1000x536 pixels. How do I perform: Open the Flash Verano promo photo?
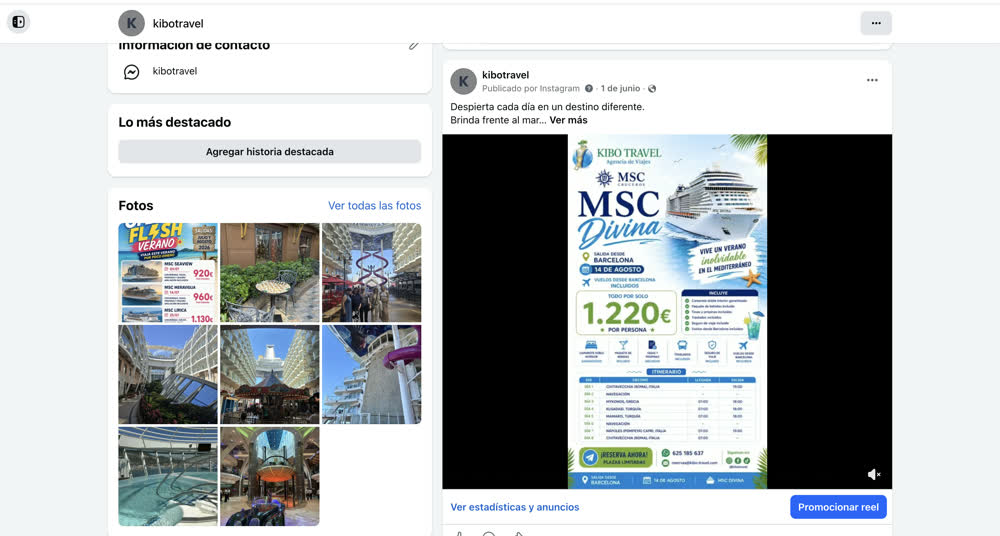pos(168,272)
